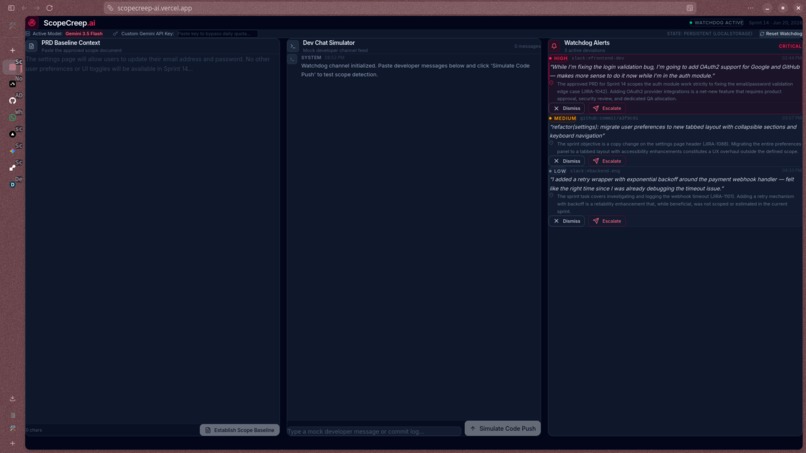The image size is (806, 453).
Task: Open the blue D icon sidebar tab
Action: (x=12, y=185)
